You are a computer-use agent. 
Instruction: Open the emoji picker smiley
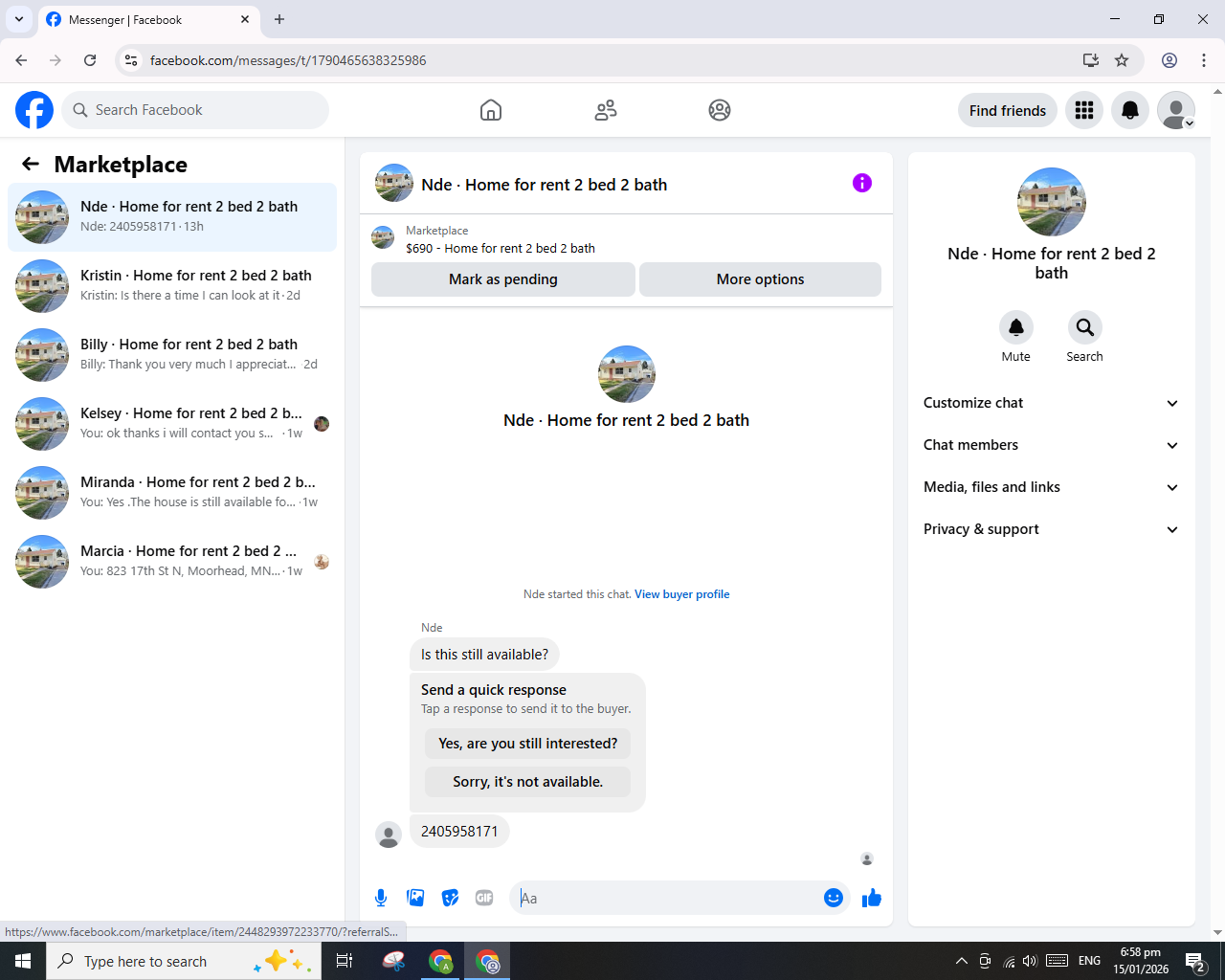point(834,898)
